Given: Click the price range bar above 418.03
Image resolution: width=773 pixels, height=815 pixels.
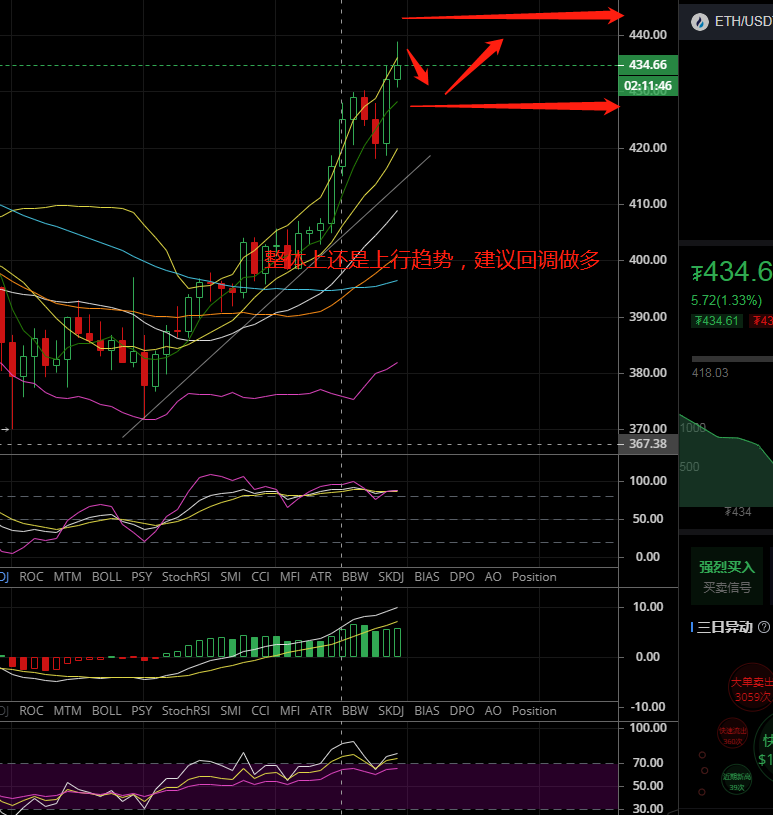Looking at the screenshot, I should tap(732, 359).
